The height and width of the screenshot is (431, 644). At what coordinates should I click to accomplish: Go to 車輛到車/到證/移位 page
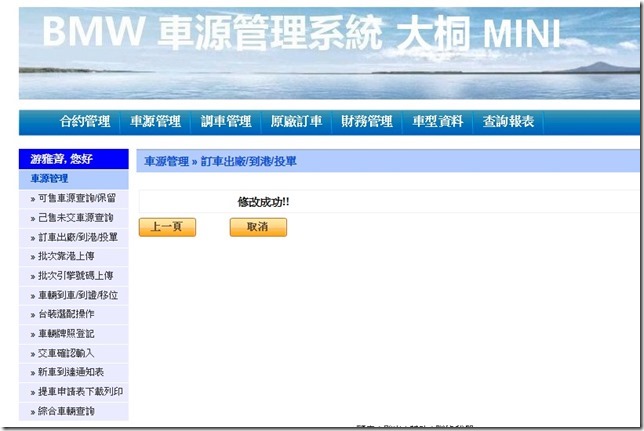point(74,295)
